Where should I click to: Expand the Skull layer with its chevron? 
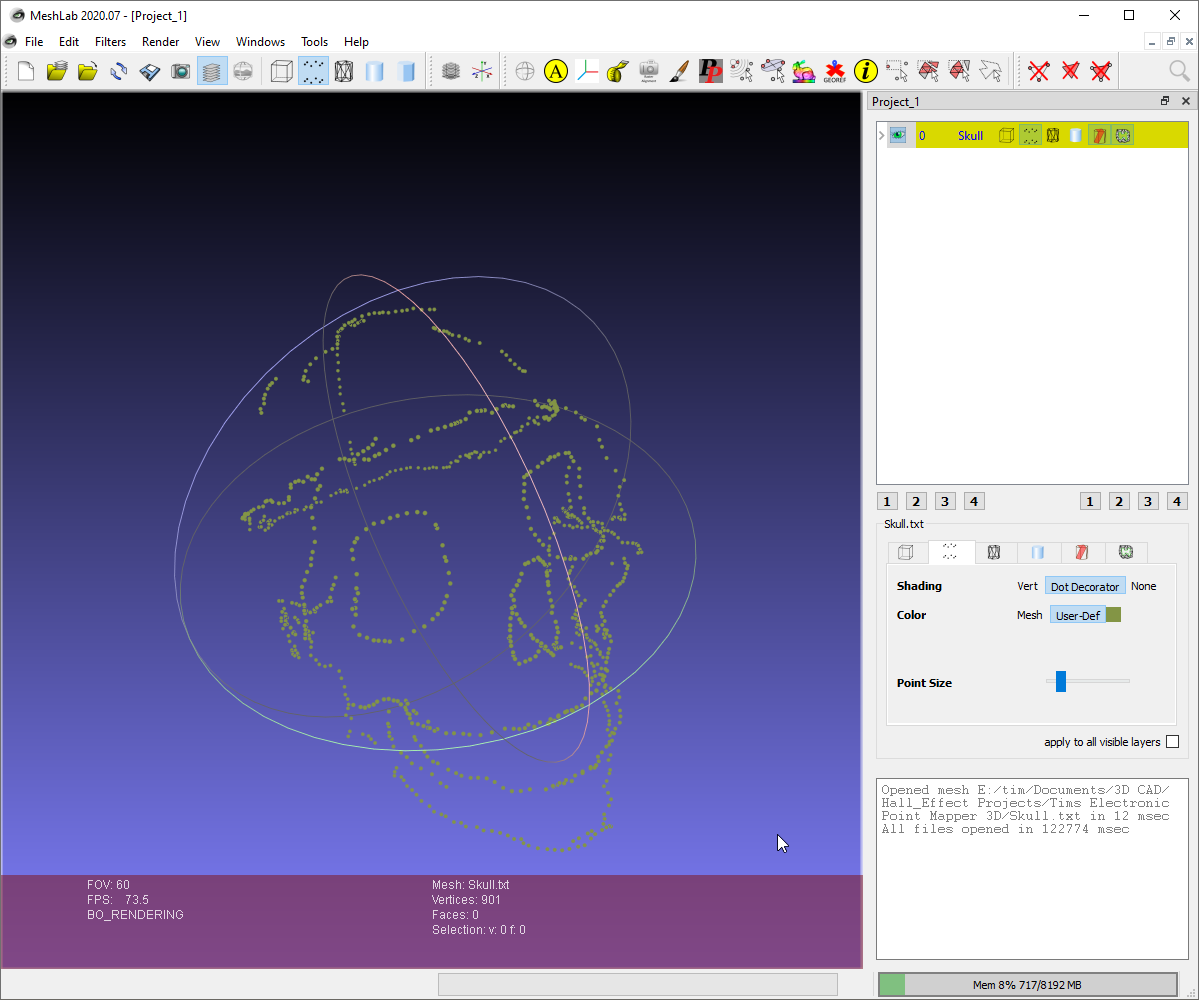pyautogui.click(x=880, y=134)
